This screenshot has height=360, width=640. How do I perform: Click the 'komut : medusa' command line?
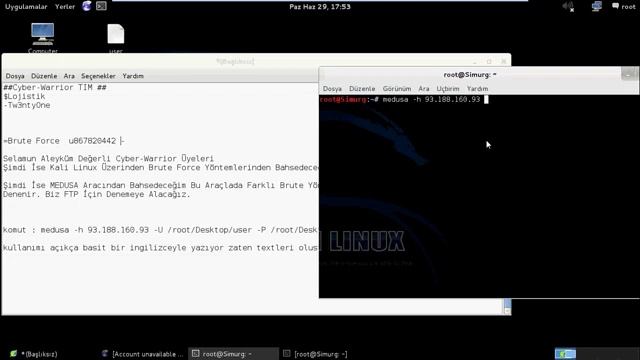tap(160, 230)
